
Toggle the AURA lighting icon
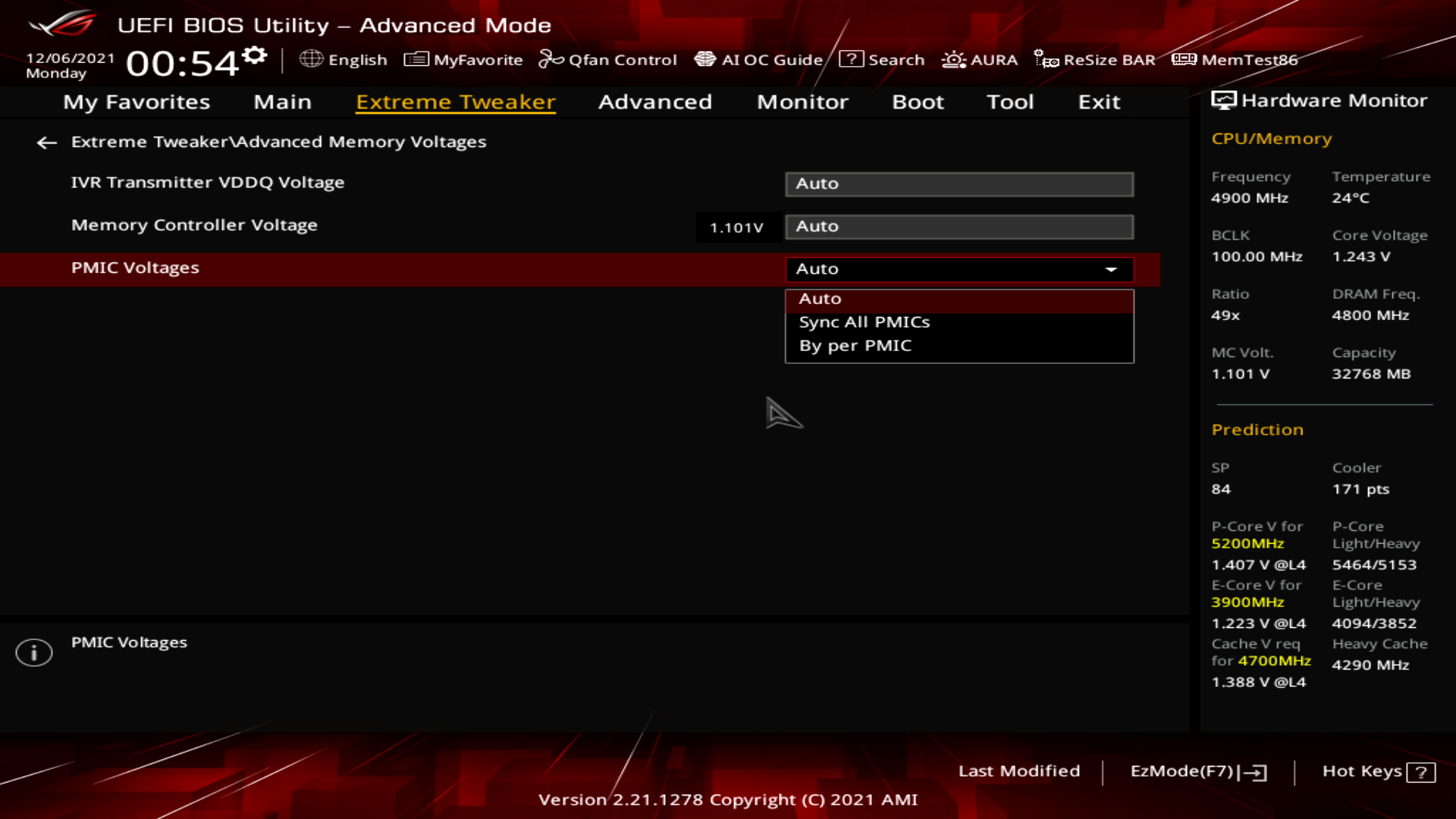point(953,59)
